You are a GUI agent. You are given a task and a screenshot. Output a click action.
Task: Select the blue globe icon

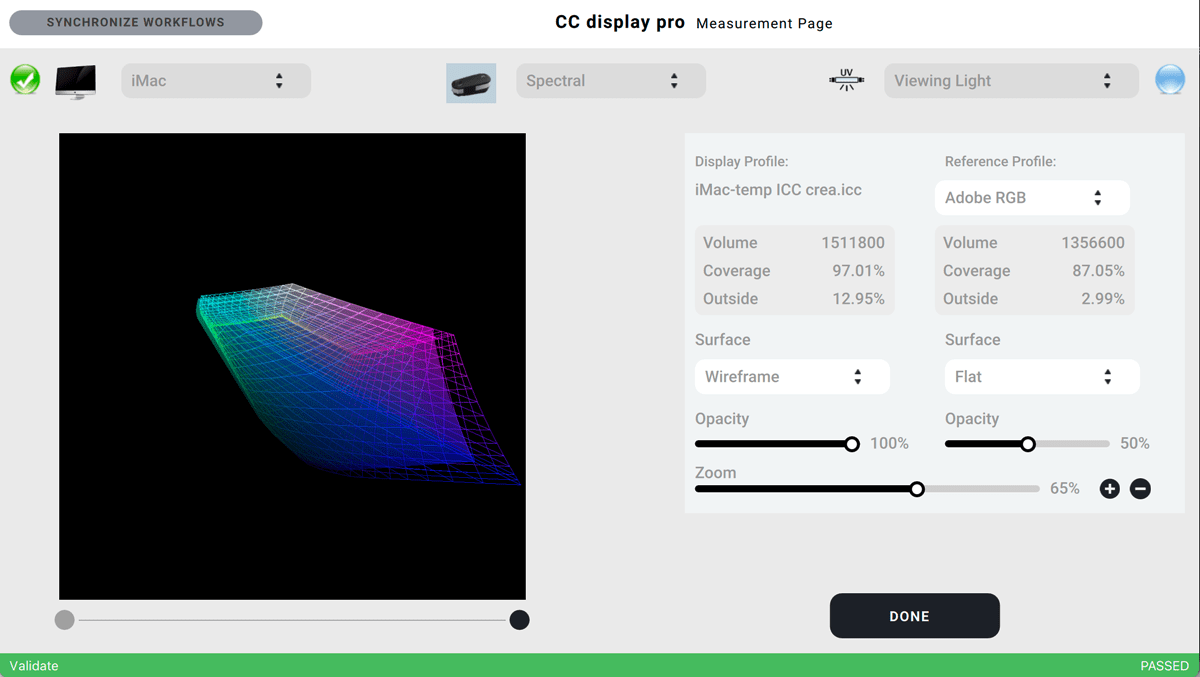[x=1169, y=79]
